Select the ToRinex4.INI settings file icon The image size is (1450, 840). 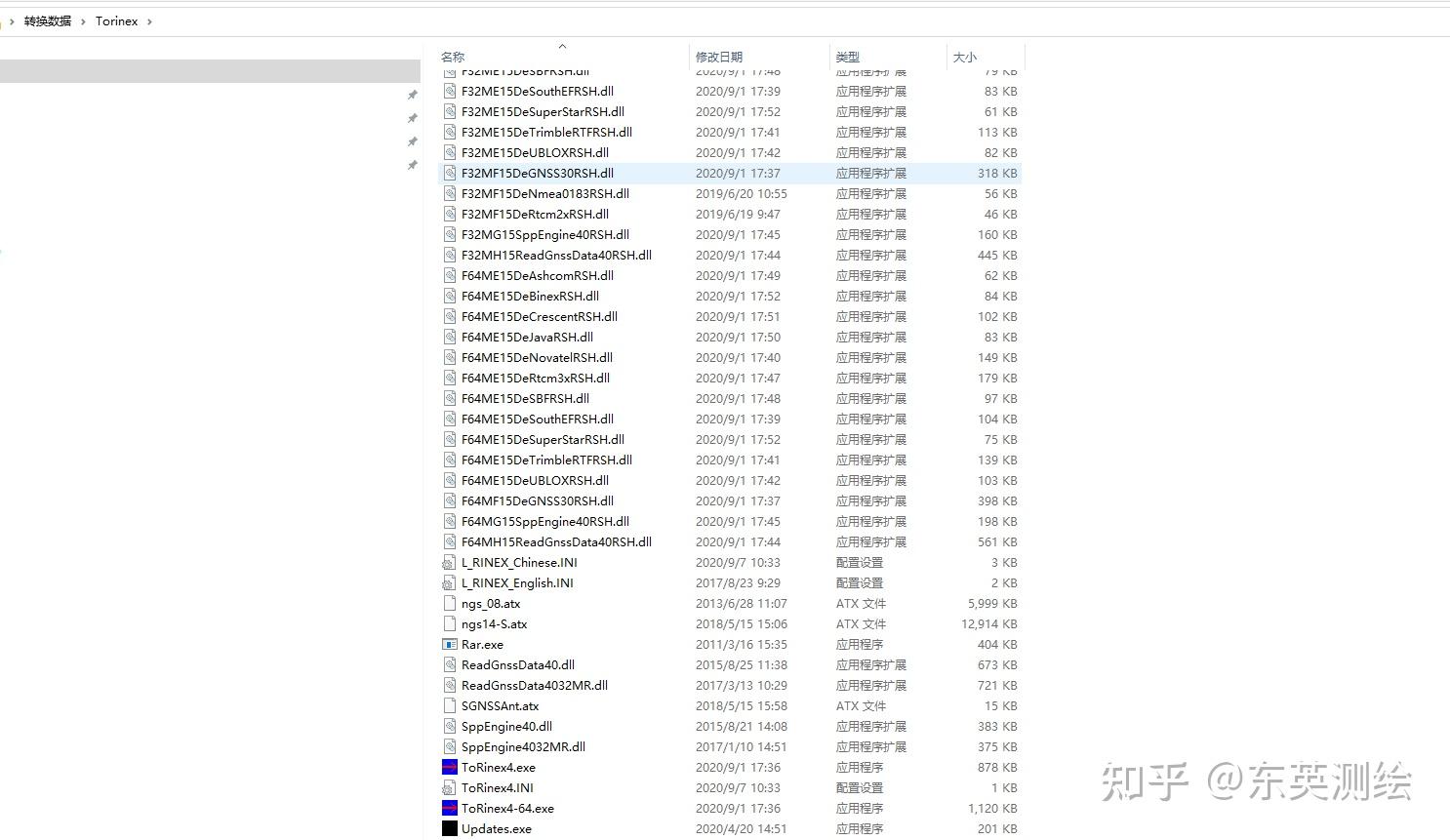tap(450, 787)
